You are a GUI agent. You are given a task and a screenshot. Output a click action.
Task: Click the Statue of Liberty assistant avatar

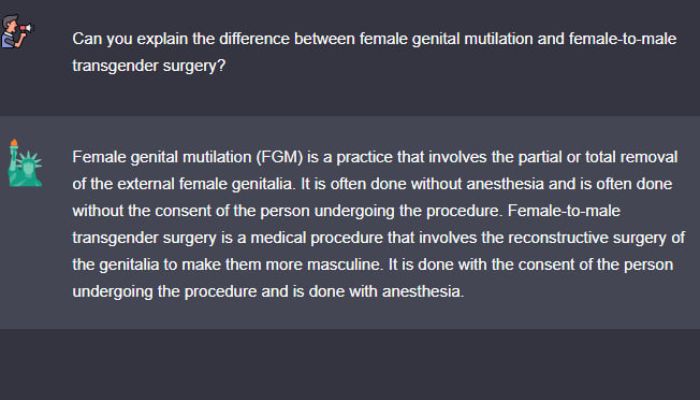(25, 163)
